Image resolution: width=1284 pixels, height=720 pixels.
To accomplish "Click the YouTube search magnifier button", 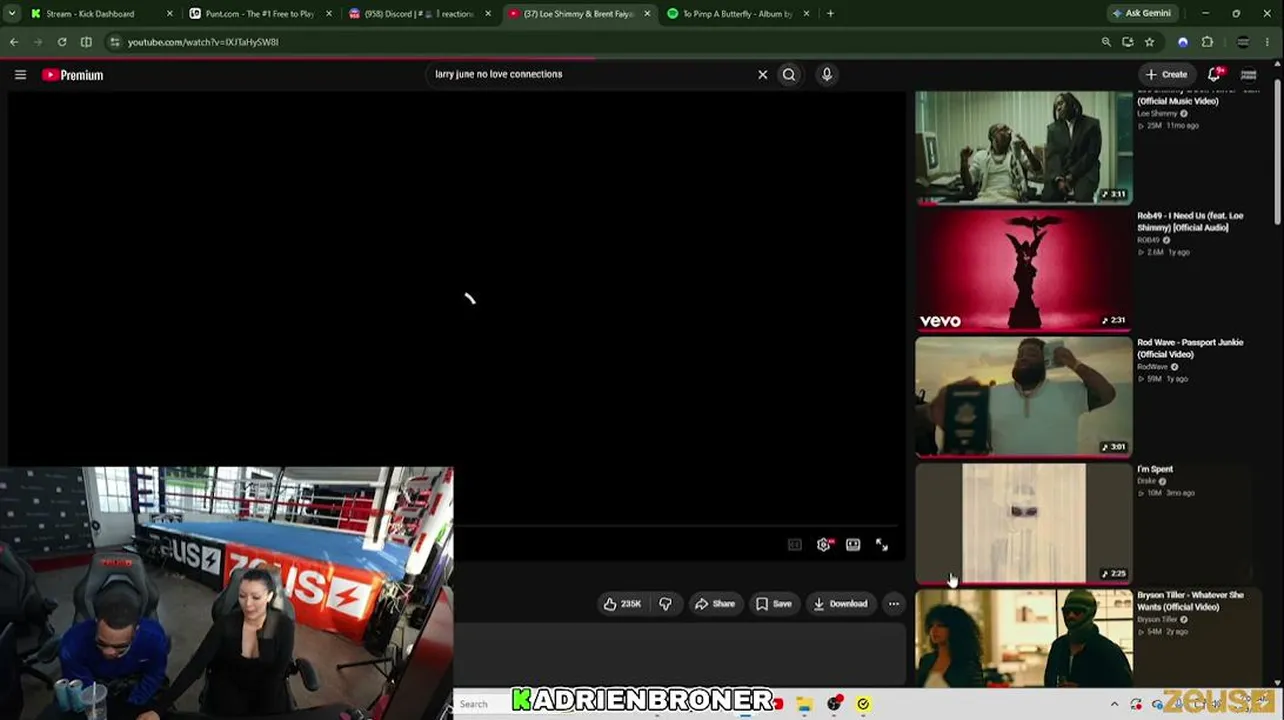I will coord(789,75).
